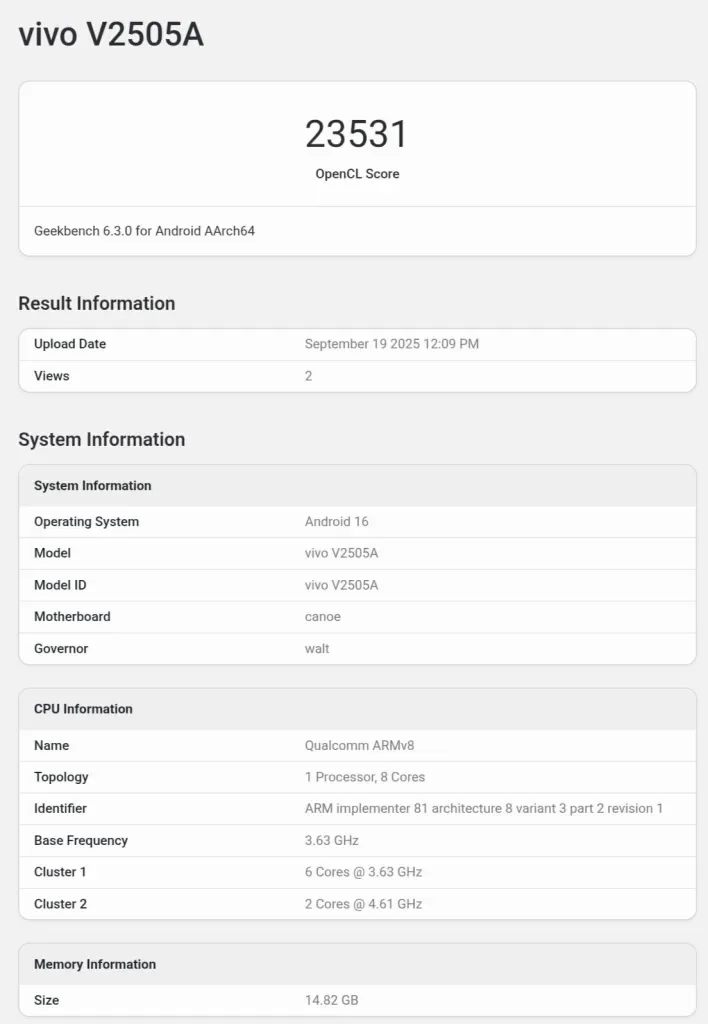Select the Model ID row label
The image size is (708, 1024).
[60, 585]
